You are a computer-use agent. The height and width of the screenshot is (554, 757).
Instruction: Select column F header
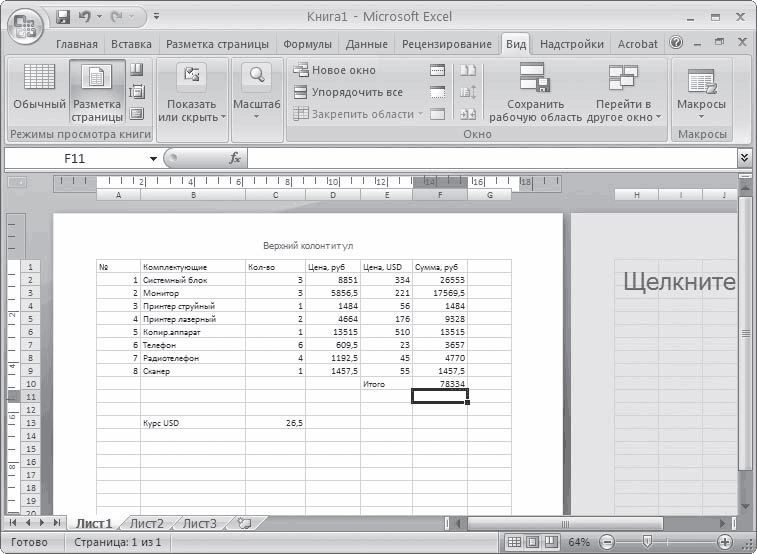click(x=440, y=195)
